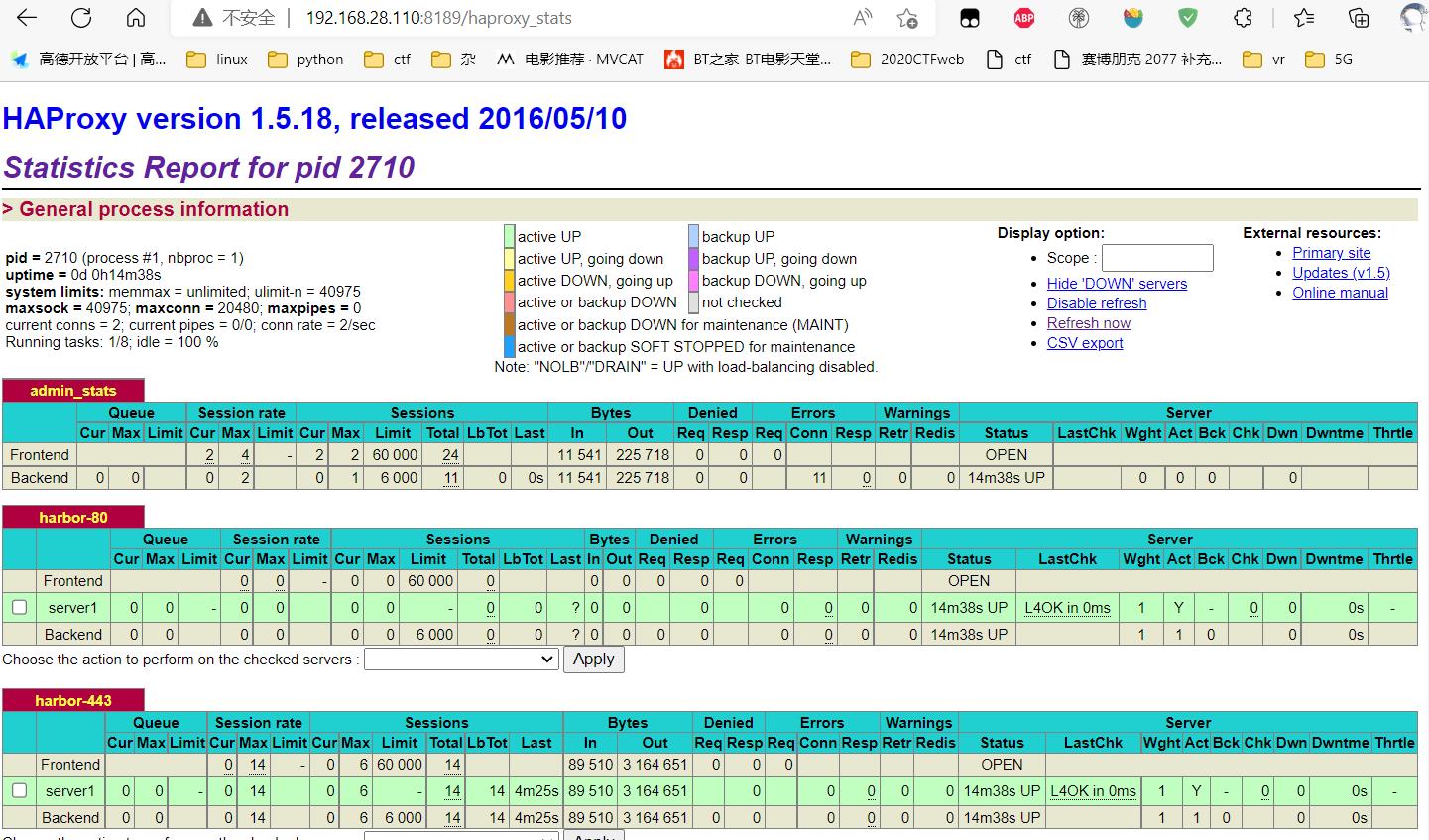
Task: Check the harbor-80 server1 checkbox
Action: [x=19, y=607]
